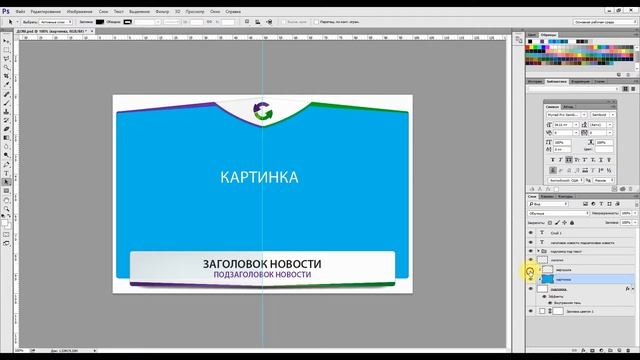640x360 pixels.
Task: Select the Rectangle shape tool
Action: pos(7,191)
